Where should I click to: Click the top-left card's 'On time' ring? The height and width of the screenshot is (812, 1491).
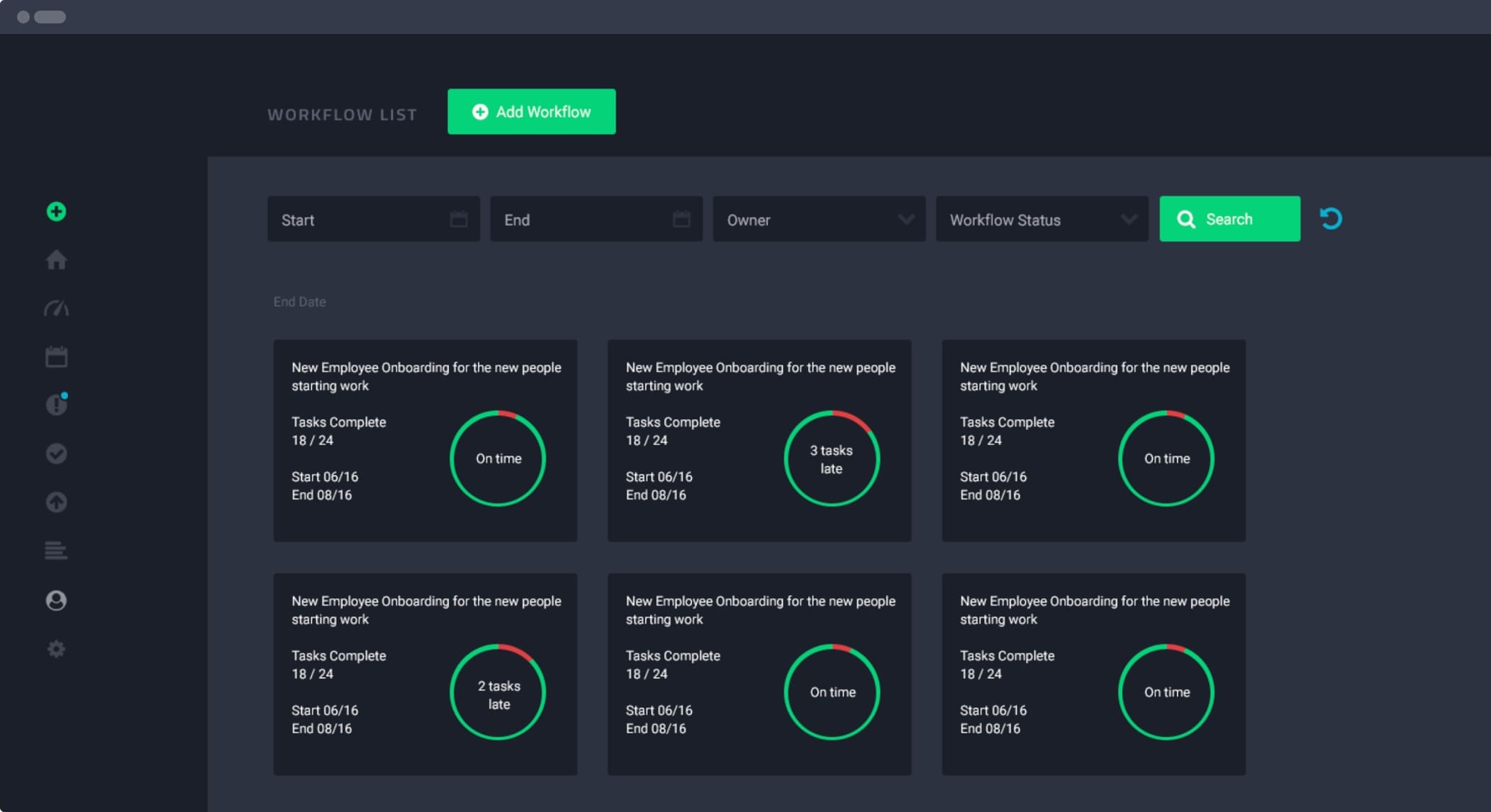point(498,458)
